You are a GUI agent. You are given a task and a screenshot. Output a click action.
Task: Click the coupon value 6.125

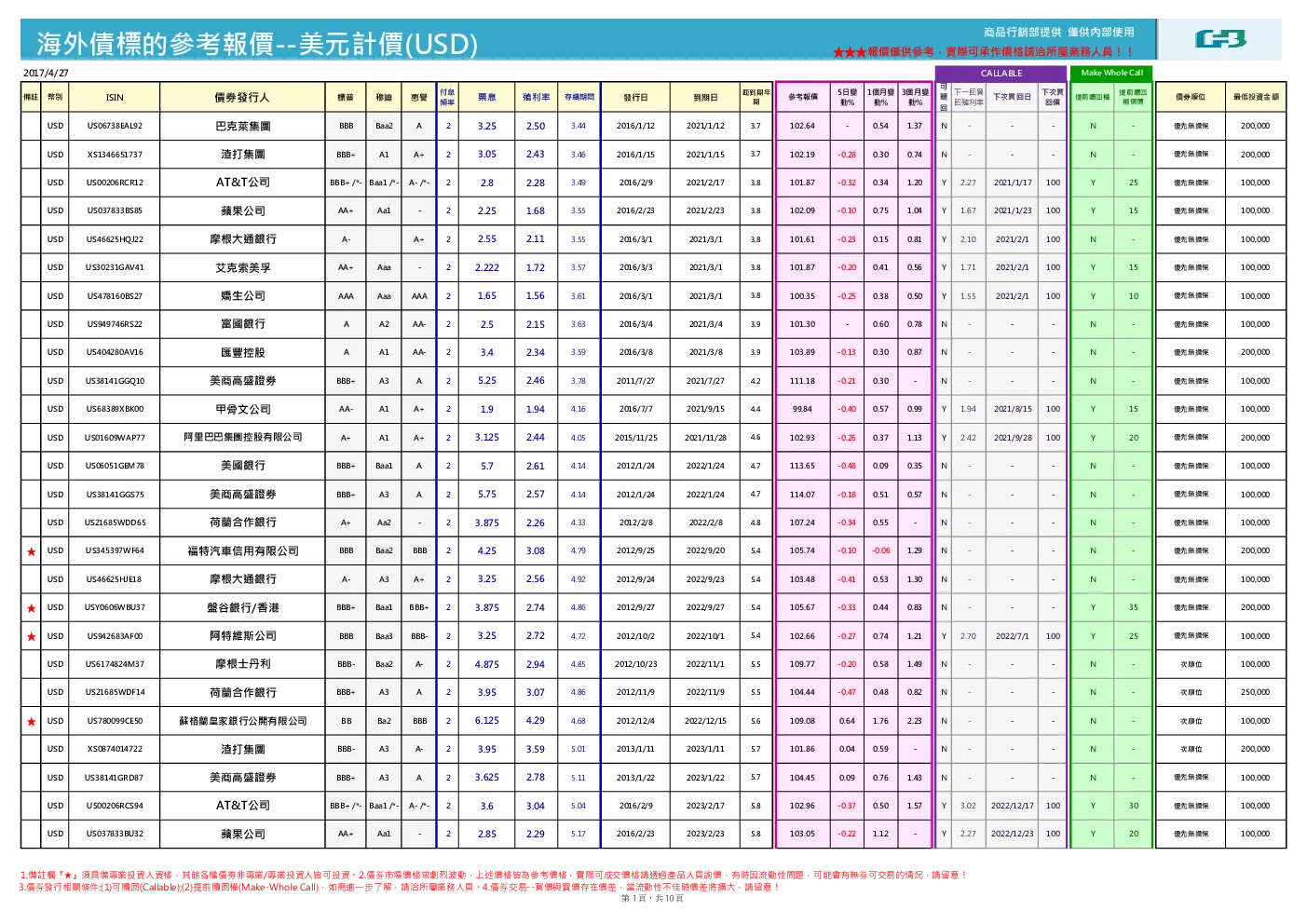pos(487,721)
